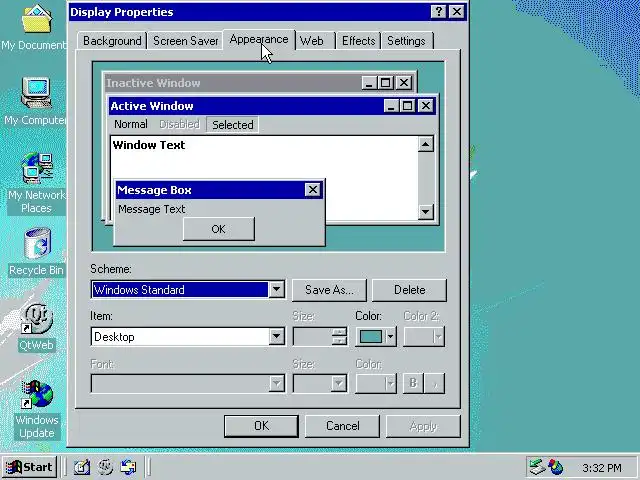Viewport: 640px width, 480px height.
Task: Click preview scrollbar down arrow
Action: tap(425, 211)
